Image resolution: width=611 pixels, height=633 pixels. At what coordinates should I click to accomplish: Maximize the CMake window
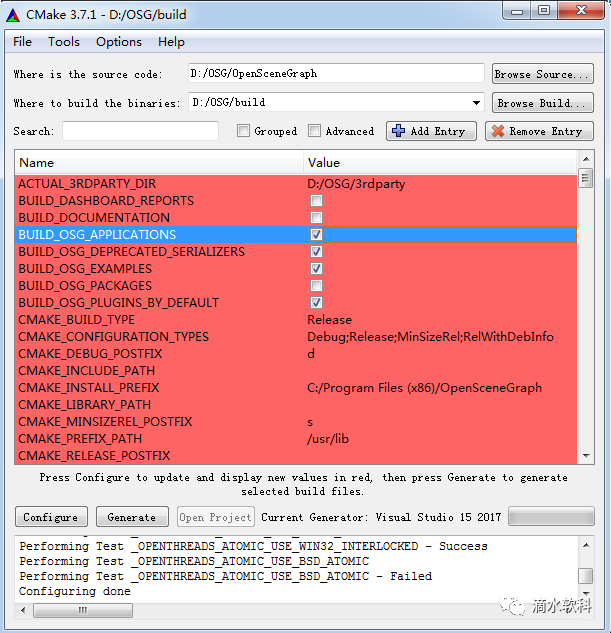(544, 11)
